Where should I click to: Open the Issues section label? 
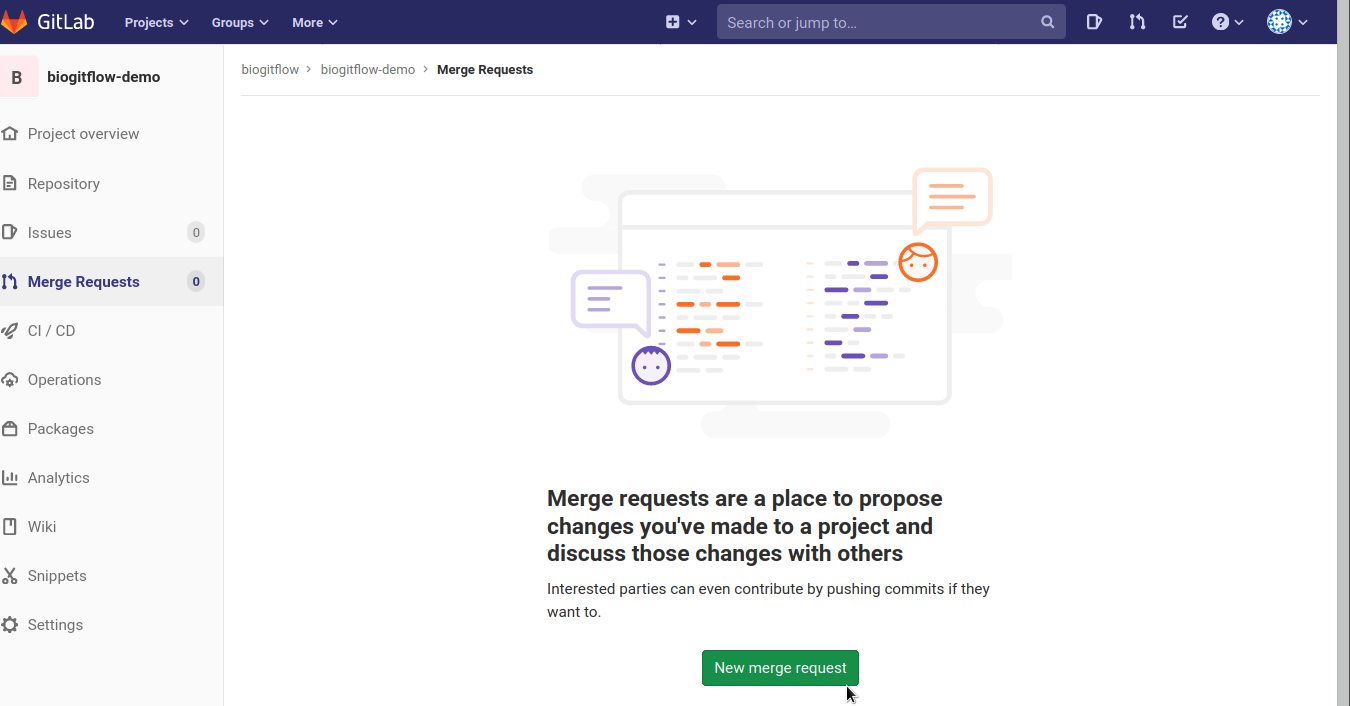click(x=50, y=233)
